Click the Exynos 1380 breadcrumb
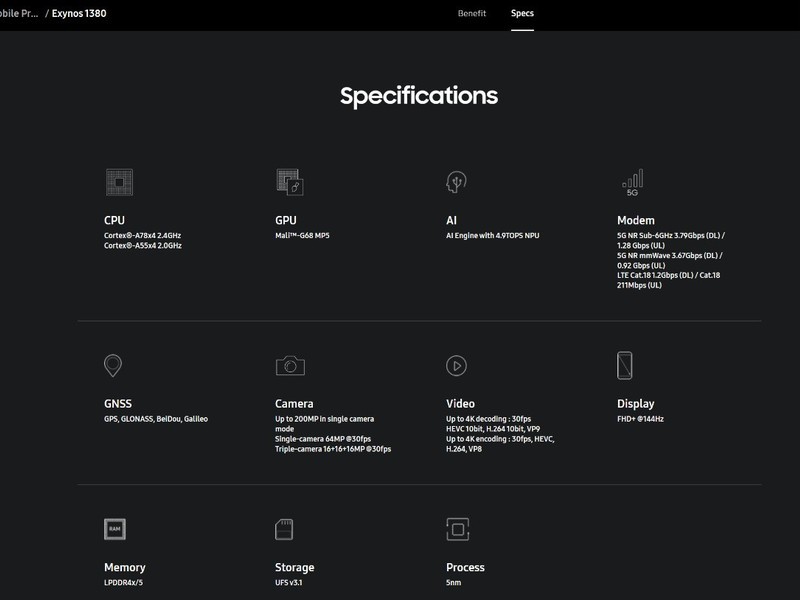This screenshot has height=600, width=800. coord(79,13)
